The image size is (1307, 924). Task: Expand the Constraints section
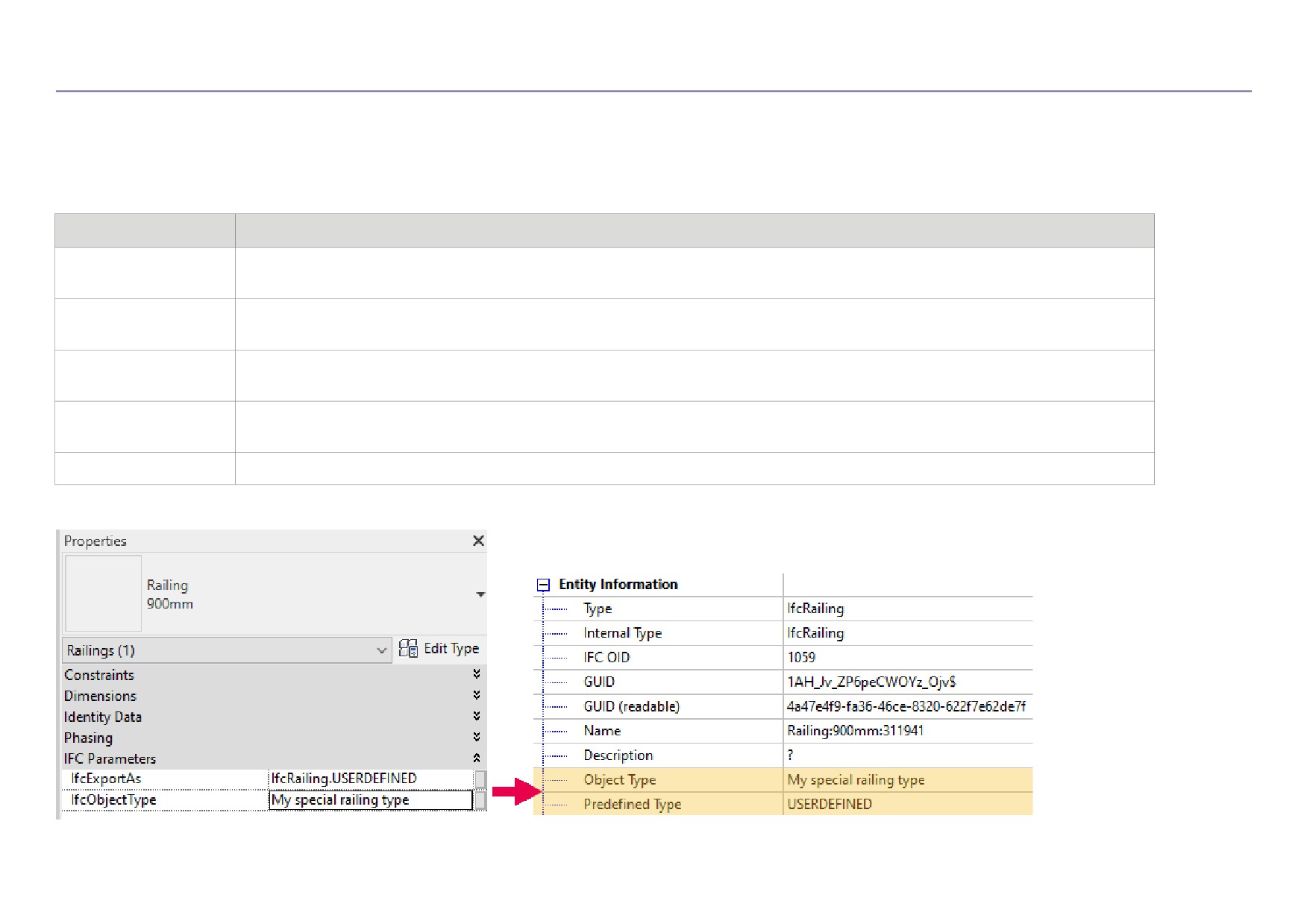477,674
